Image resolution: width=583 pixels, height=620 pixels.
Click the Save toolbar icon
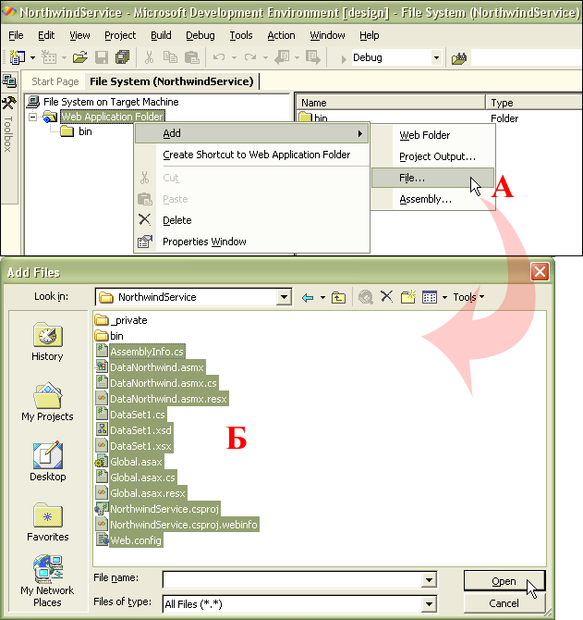(x=102, y=58)
